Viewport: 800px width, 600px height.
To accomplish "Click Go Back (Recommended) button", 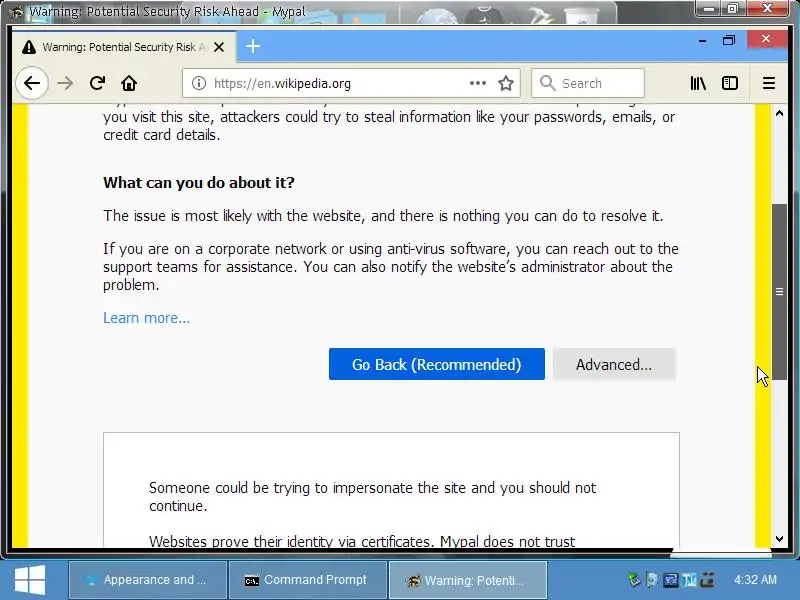I will (x=437, y=364).
